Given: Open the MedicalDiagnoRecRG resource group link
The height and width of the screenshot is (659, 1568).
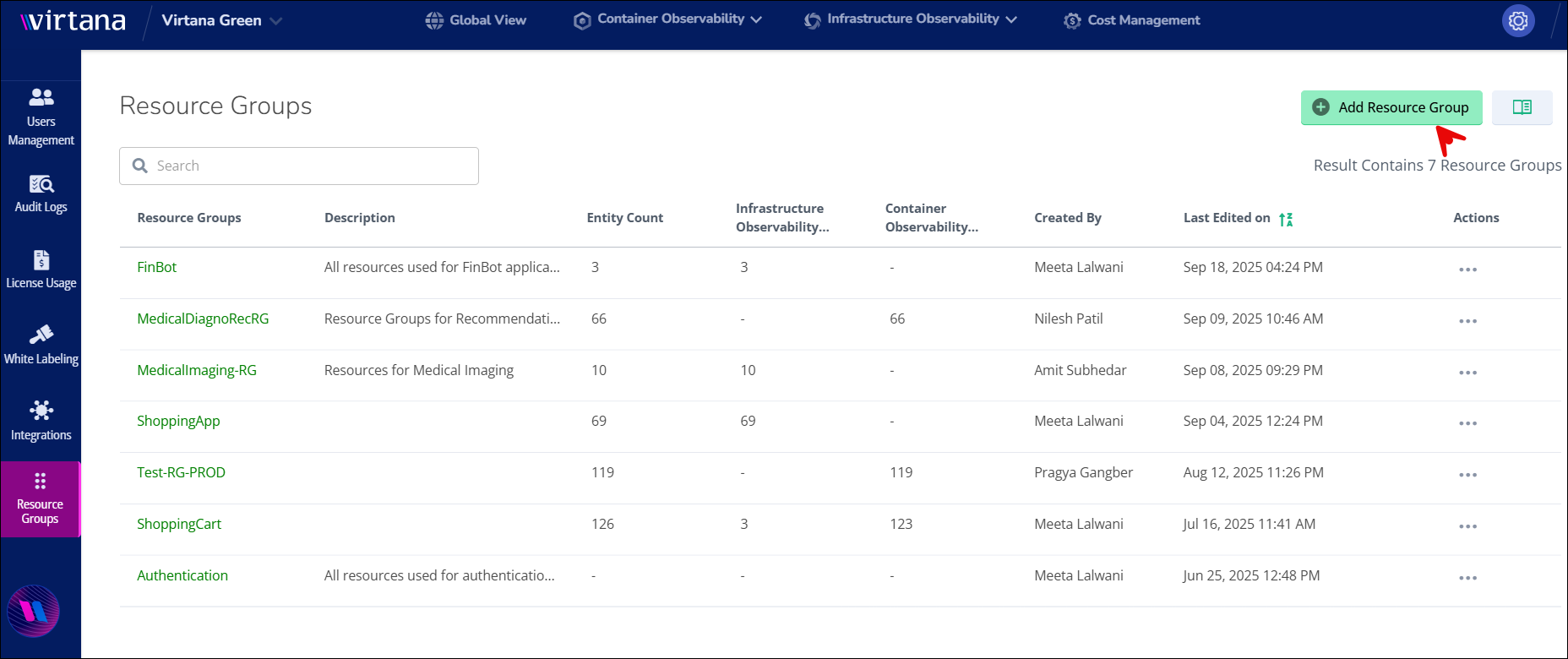Looking at the screenshot, I should pyautogui.click(x=203, y=319).
